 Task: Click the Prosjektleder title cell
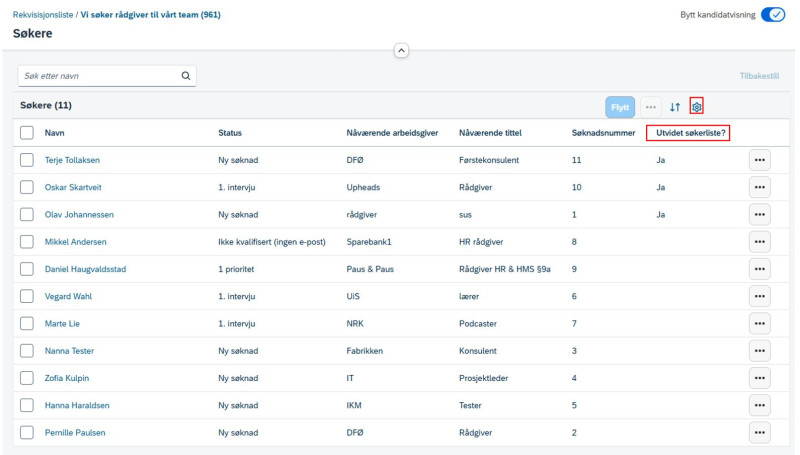coord(484,378)
